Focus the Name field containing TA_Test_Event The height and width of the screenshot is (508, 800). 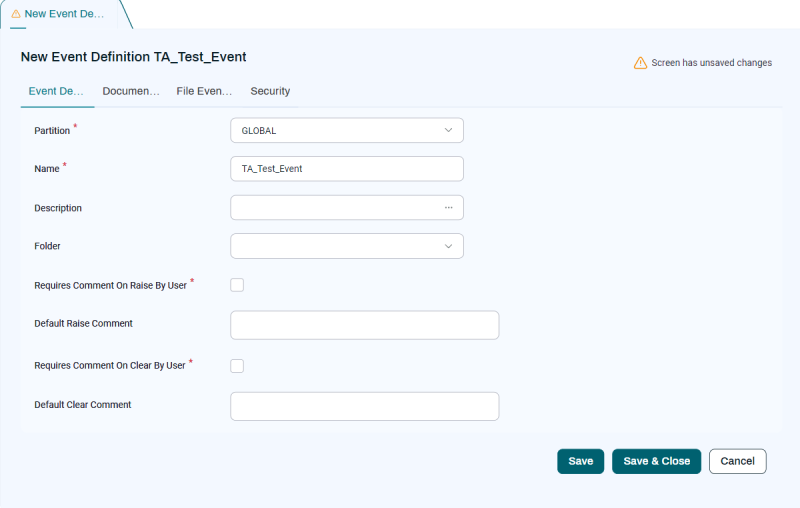click(346, 169)
